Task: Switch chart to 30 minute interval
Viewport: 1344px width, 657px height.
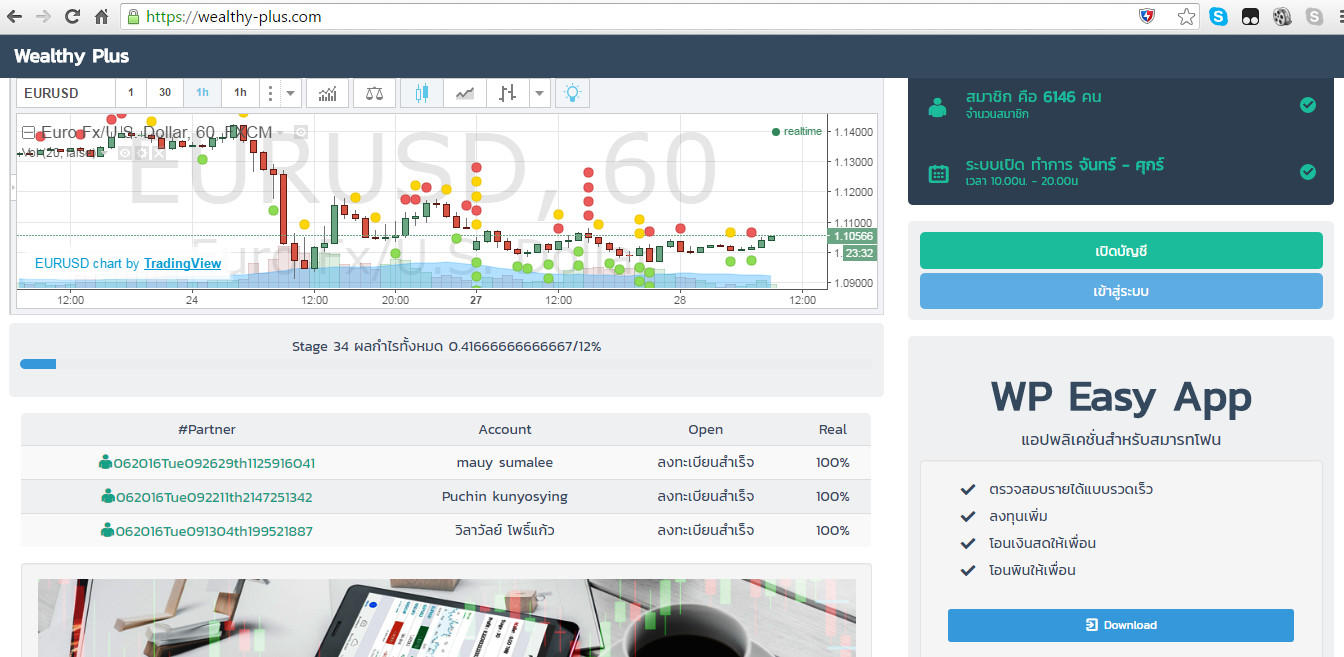Action: 165,93
